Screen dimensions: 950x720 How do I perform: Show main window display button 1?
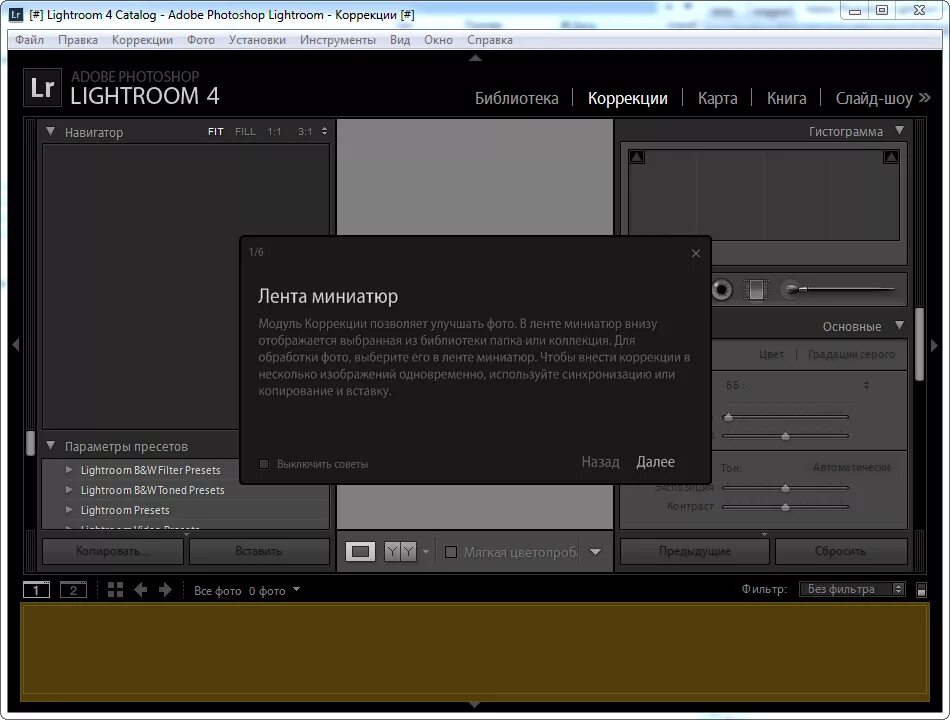pos(36,590)
